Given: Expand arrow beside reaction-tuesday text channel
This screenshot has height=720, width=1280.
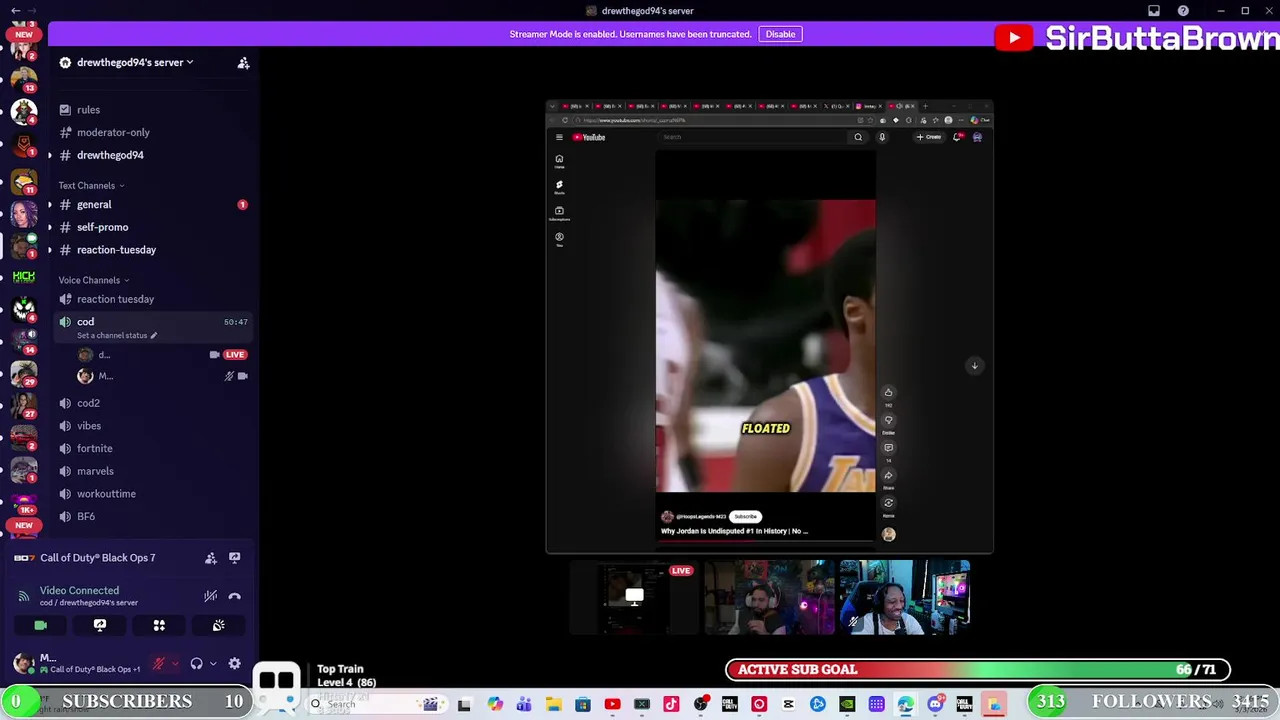Looking at the screenshot, I should tap(50, 250).
